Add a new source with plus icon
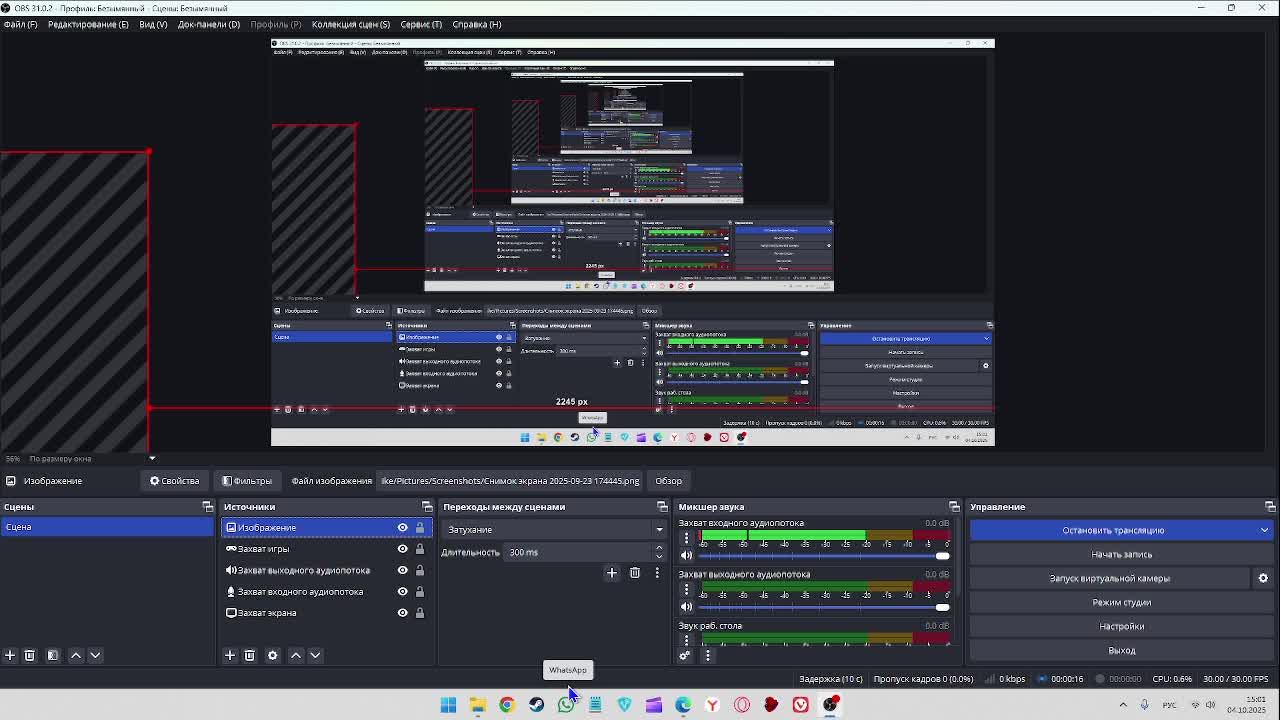Image resolution: width=1280 pixels, height=720 pixels. 230,655
